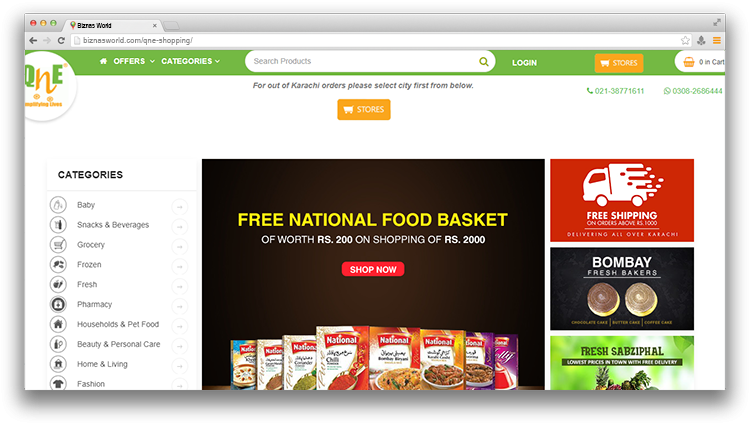Open the Baby category icon

point(58,205)
